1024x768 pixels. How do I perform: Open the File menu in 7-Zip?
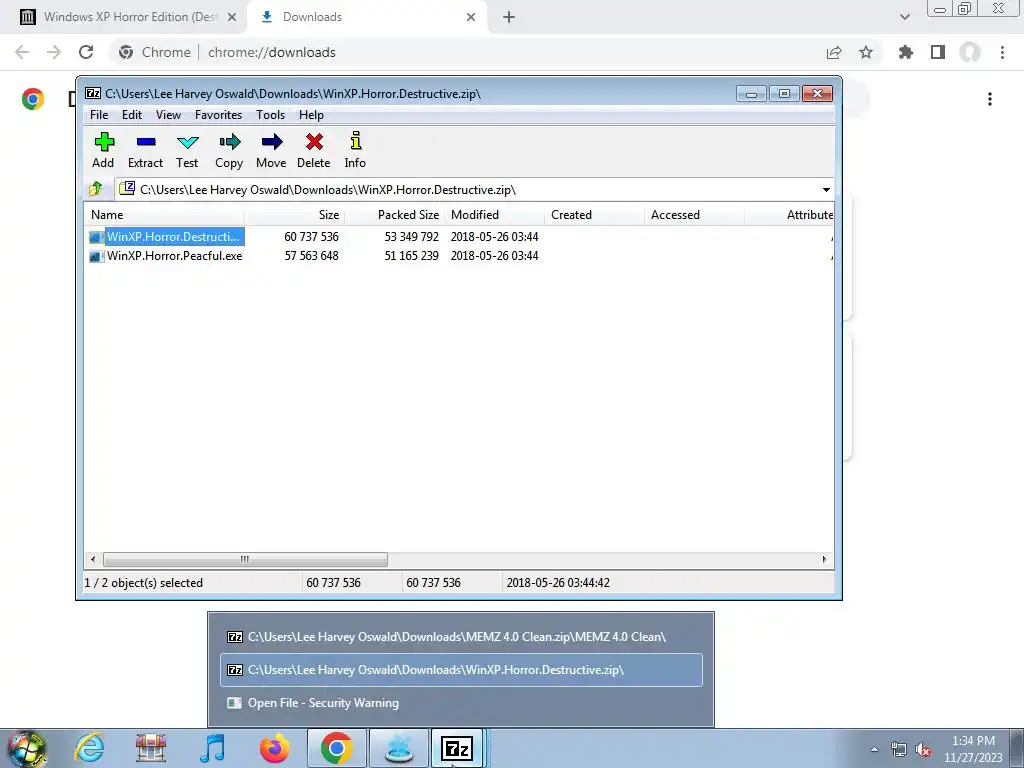[99, 115]
